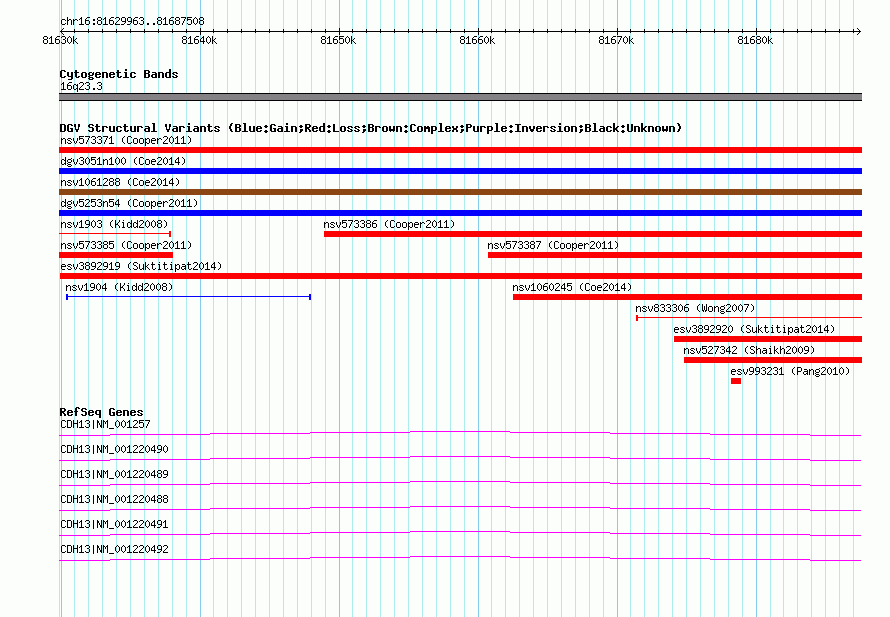890x617 pixels.
Task: Click the chr16:81629963..81687508 coordinates text
Action: pos(132,21)
